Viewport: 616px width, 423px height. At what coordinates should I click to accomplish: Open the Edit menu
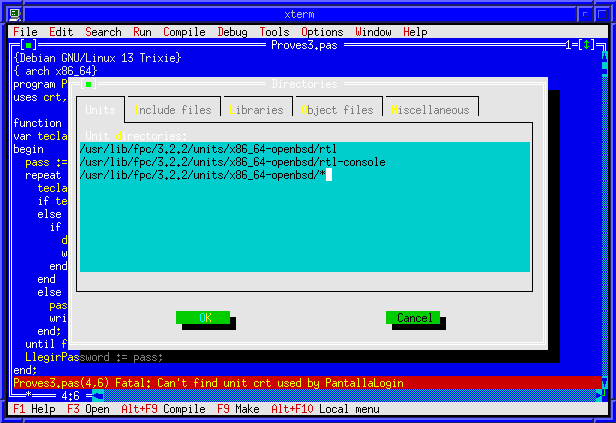pos(61,32)
